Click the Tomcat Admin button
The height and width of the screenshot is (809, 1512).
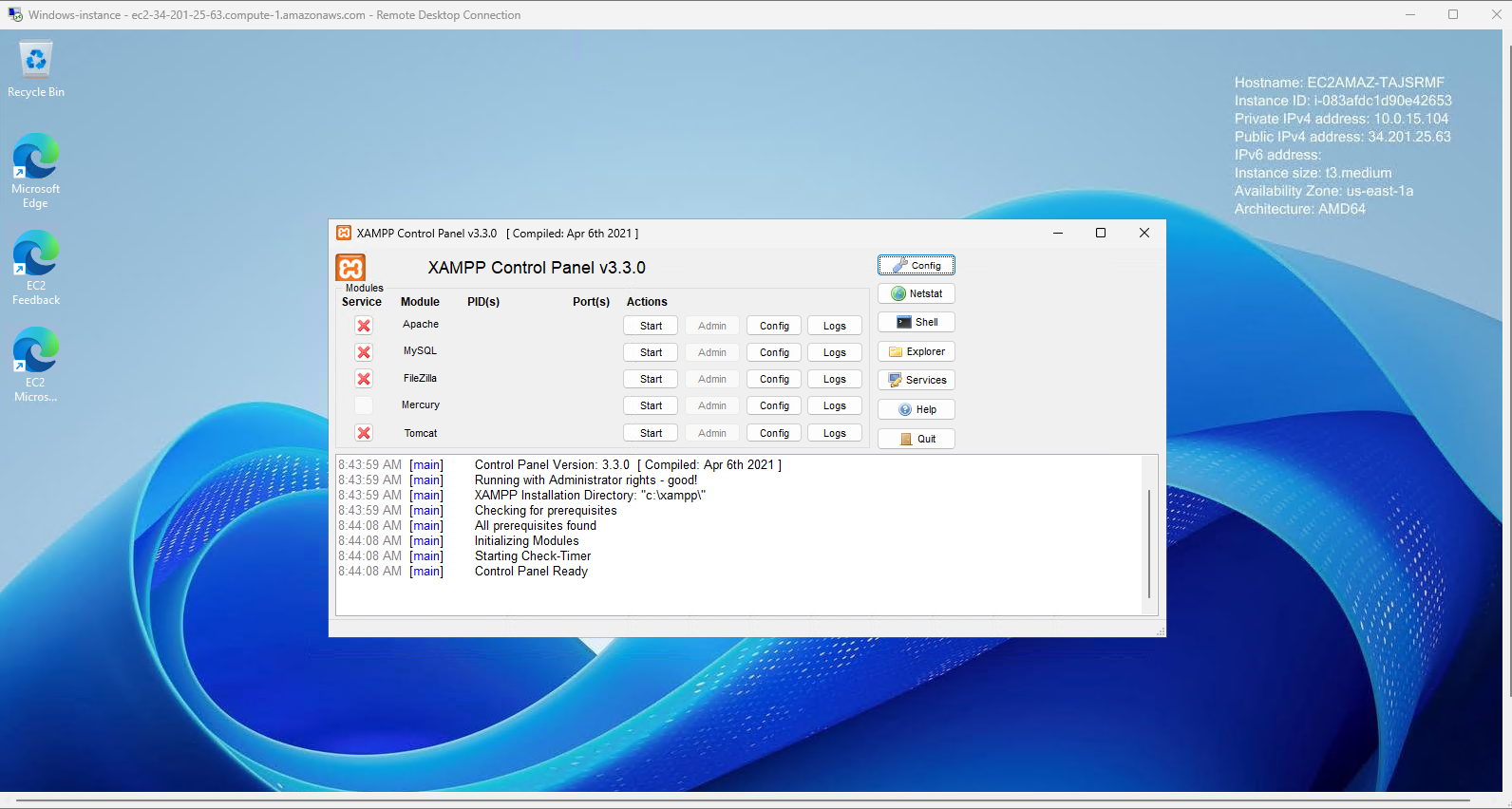click(712, 433)
